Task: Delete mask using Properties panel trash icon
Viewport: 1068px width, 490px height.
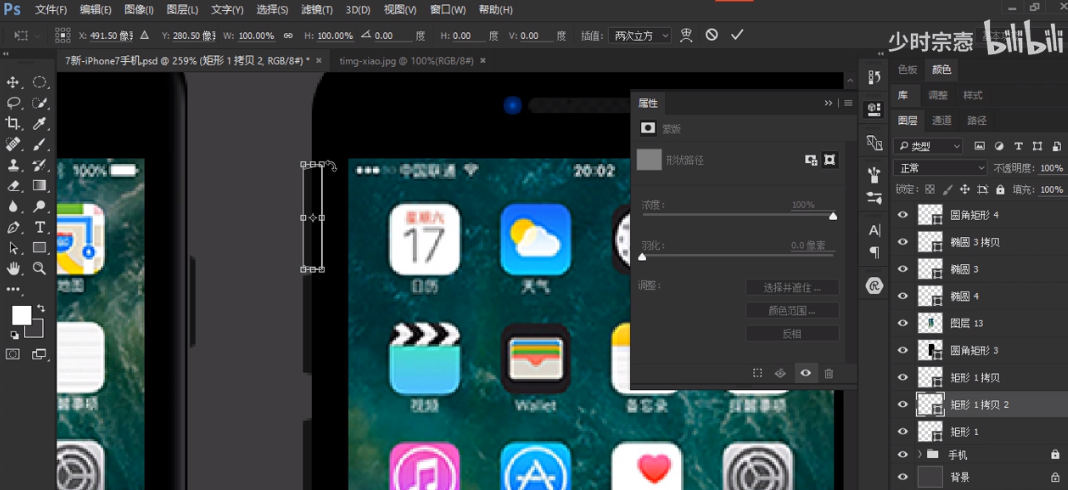Action: coord(829,373)
